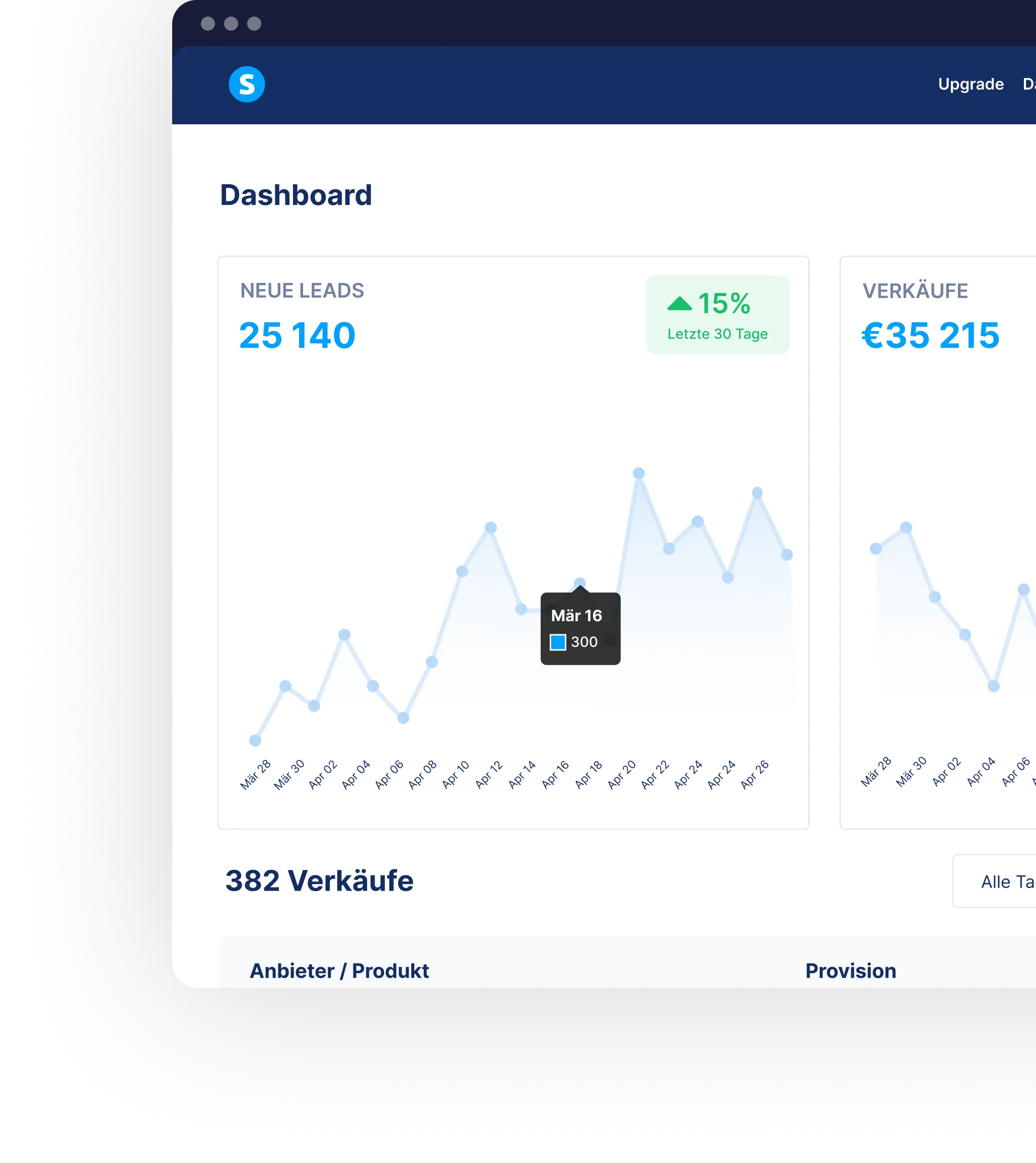Click the last data point of leads chart
Screen dimensions: 1036x1163
pos(787,554)
